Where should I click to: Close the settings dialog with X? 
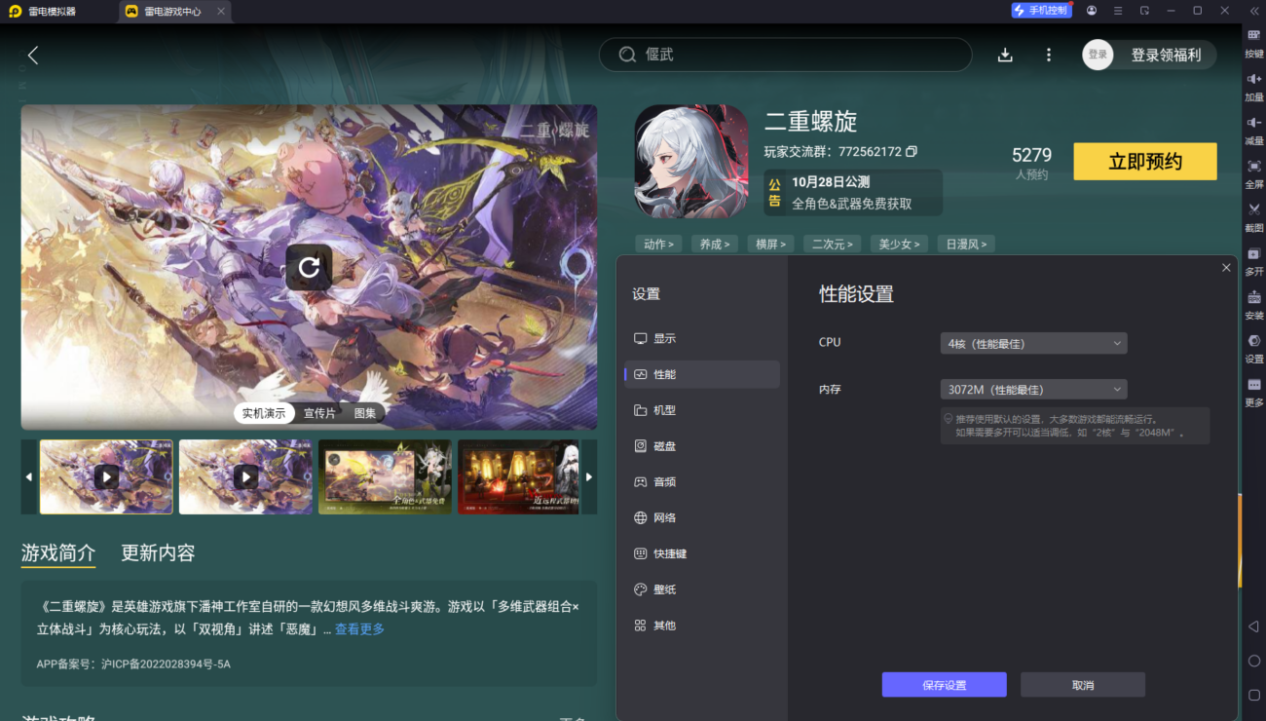pyautogui.click(x=1226, y=268)
